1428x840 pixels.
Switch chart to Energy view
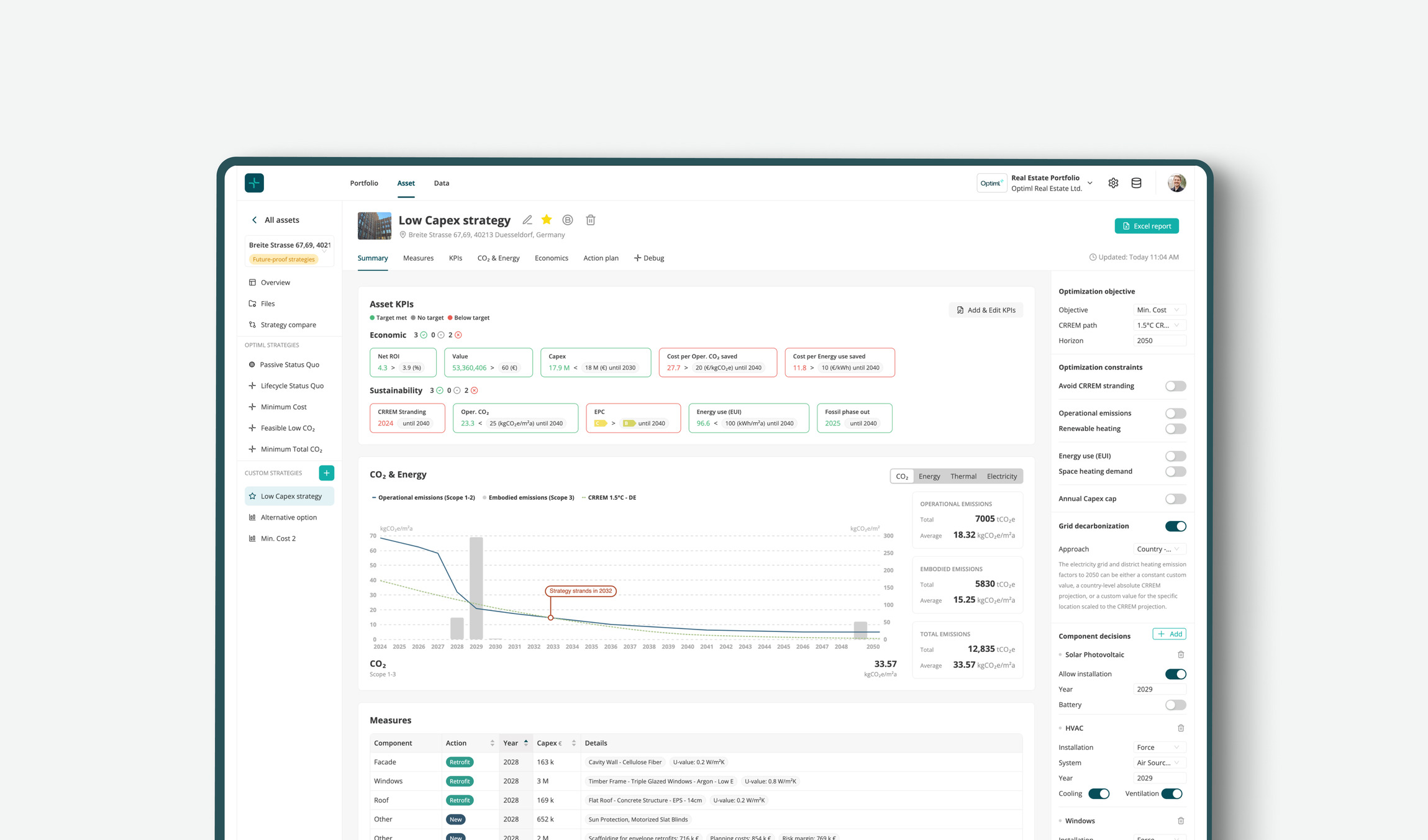(x=929, y=476)
